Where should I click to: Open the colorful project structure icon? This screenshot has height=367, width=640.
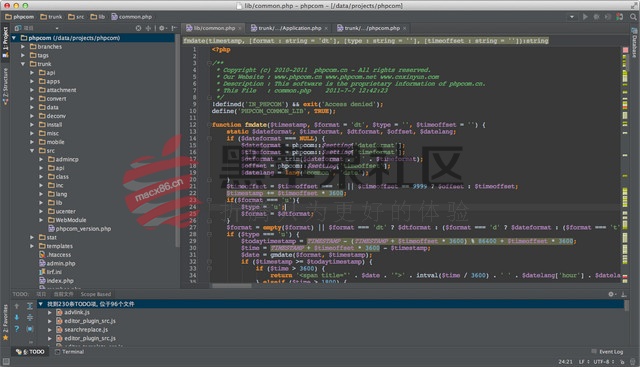(620, 17)
